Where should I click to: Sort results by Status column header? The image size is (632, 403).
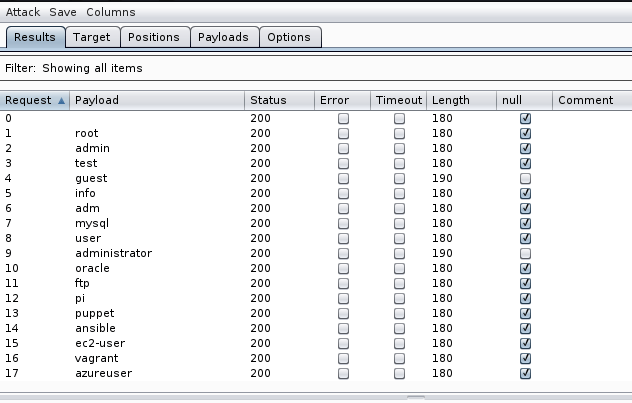tap(268, 100)
